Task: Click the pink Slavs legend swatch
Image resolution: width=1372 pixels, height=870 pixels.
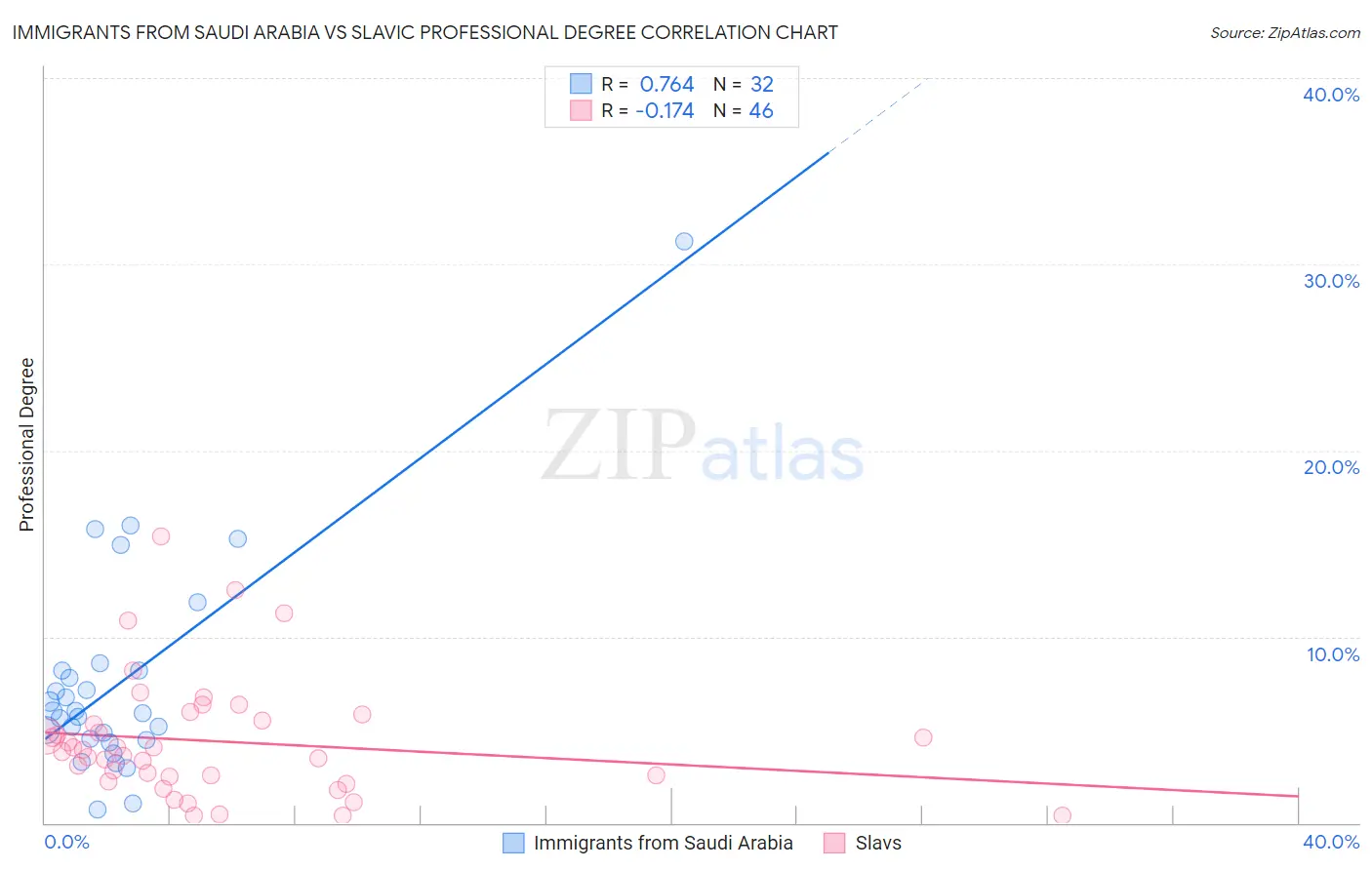Action: click(x=834, y=843)
